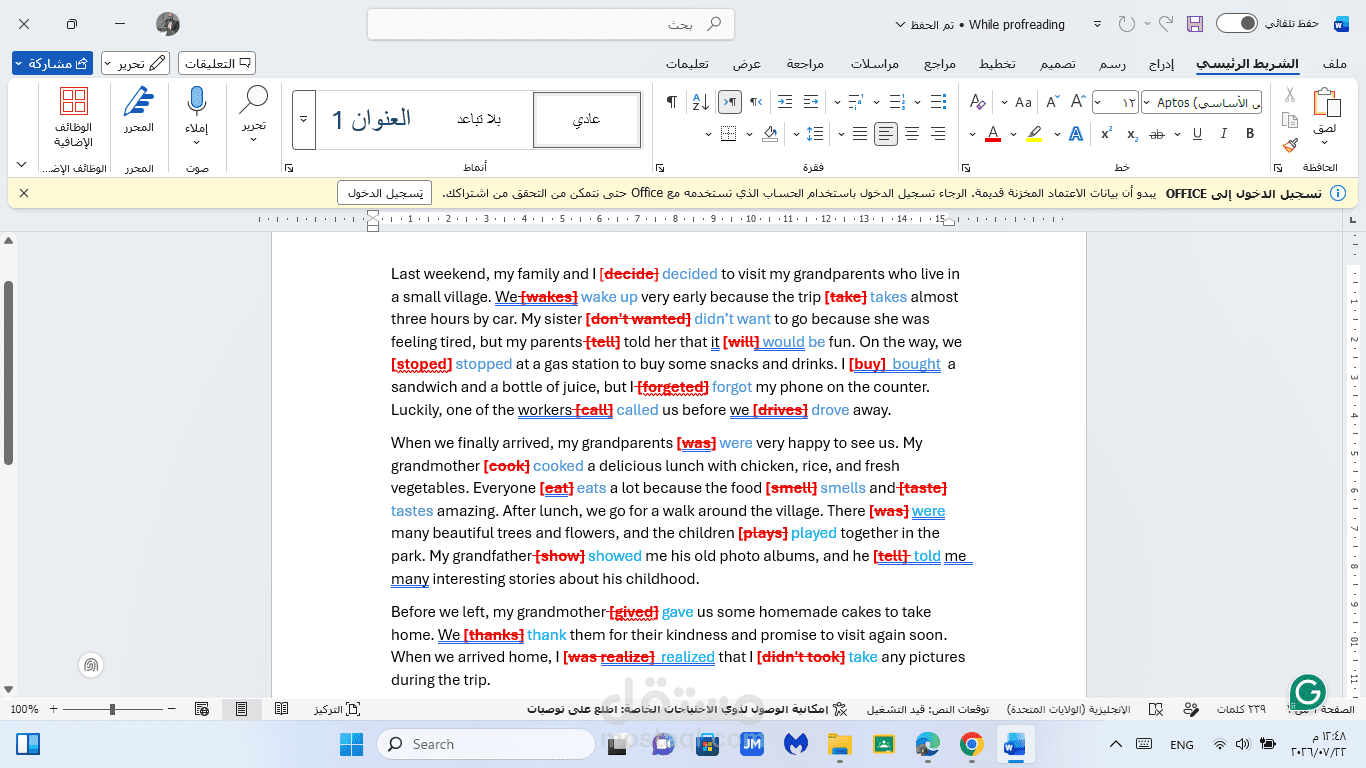Click the تسجيل الدخول sign-in button
1366x768 pixels.
[384, 193]
